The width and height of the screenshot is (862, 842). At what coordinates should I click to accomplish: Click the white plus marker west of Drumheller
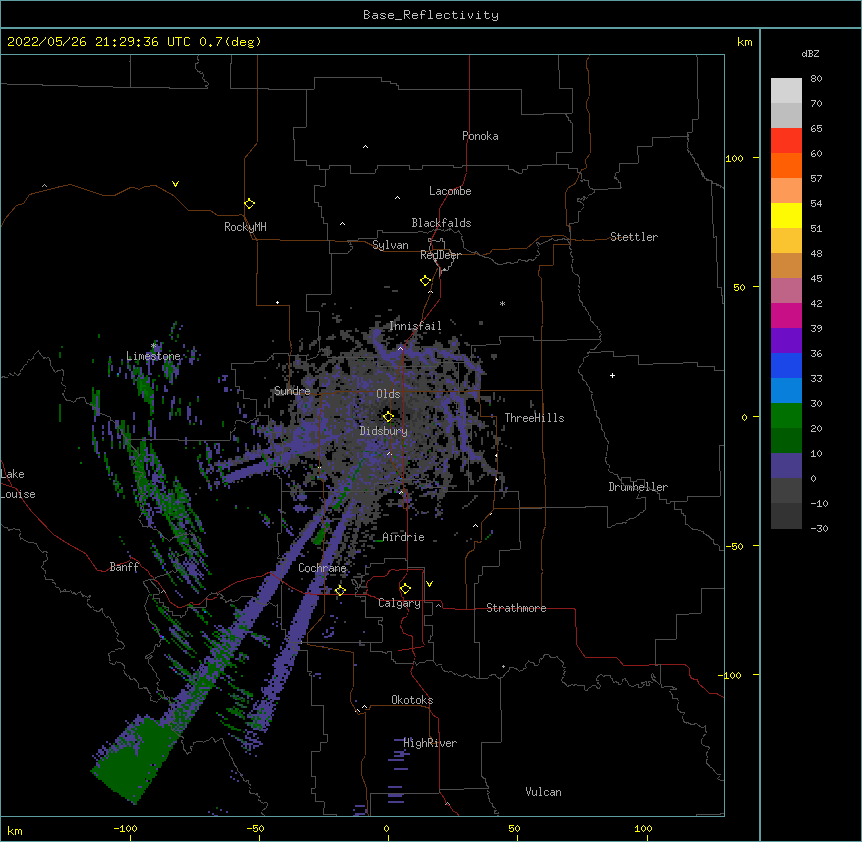(612, 375)
